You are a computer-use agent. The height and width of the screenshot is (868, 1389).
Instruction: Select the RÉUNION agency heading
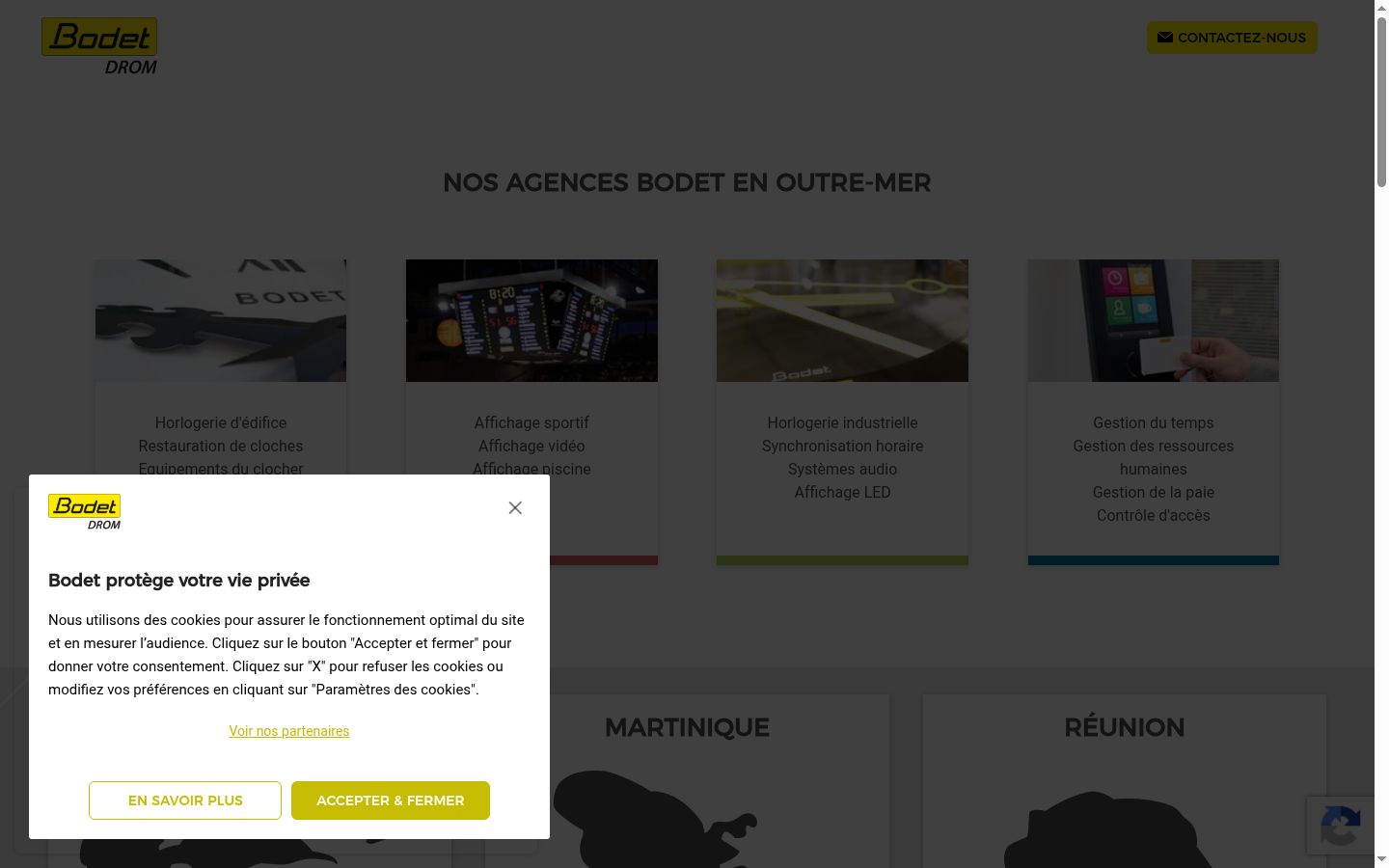pyautogui.click(x=1125, y=727)
